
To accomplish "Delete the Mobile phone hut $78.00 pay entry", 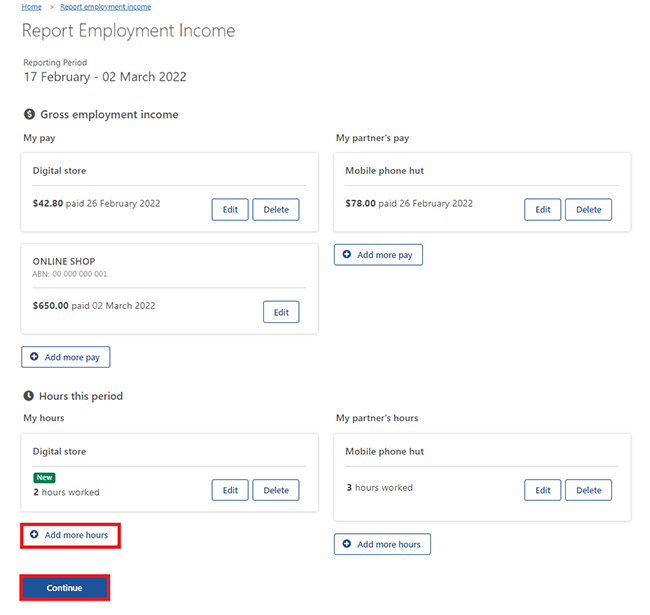I will click(589, 209).
